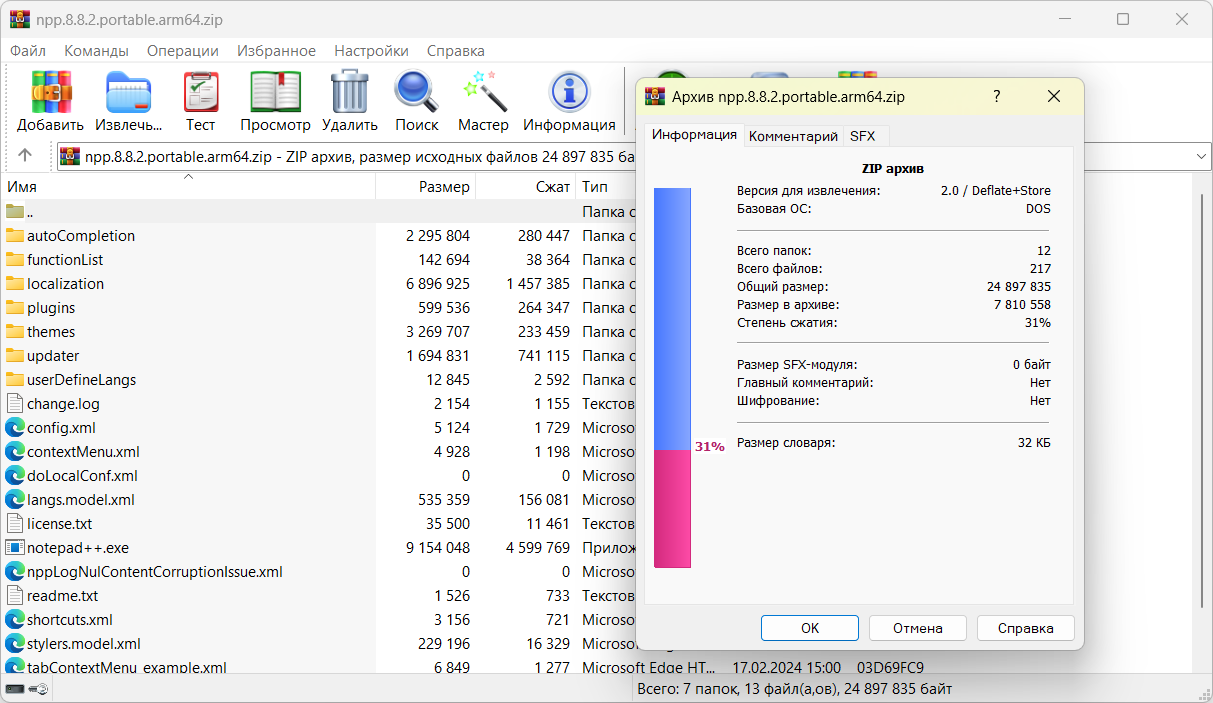The width and height of the screenshot is (1213, 703).
Task: Click the Удалить trash can icon
Action: [x=350, y=92]
